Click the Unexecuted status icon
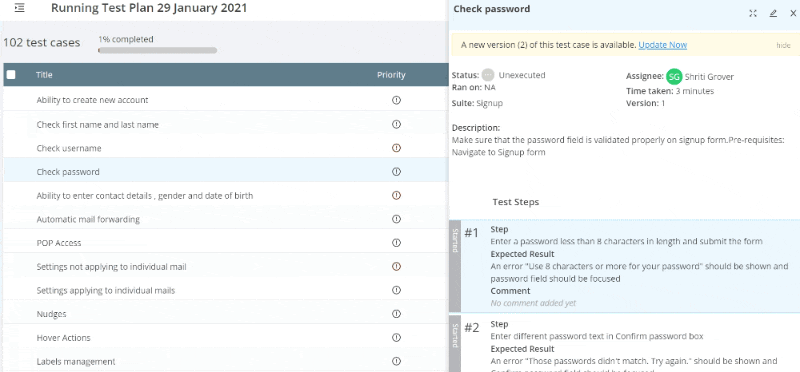800x372 pixels. point(488,75)
